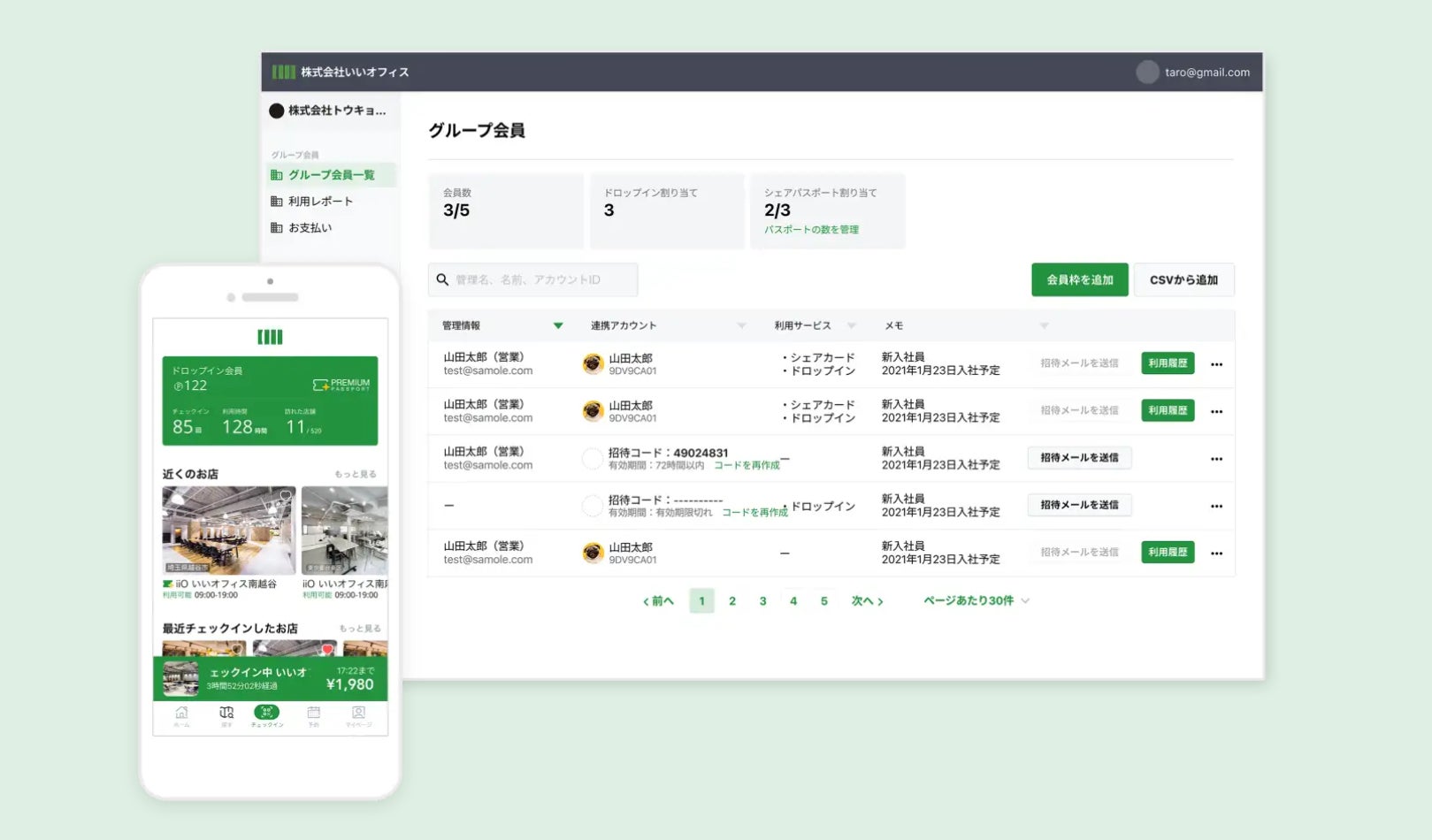
Task: Click the search magnifier icon
Action: 442,279
